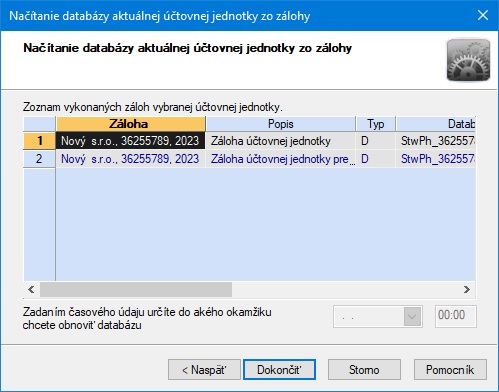
Task: Sort by the Záloha column header
Action: click(131, 124)
